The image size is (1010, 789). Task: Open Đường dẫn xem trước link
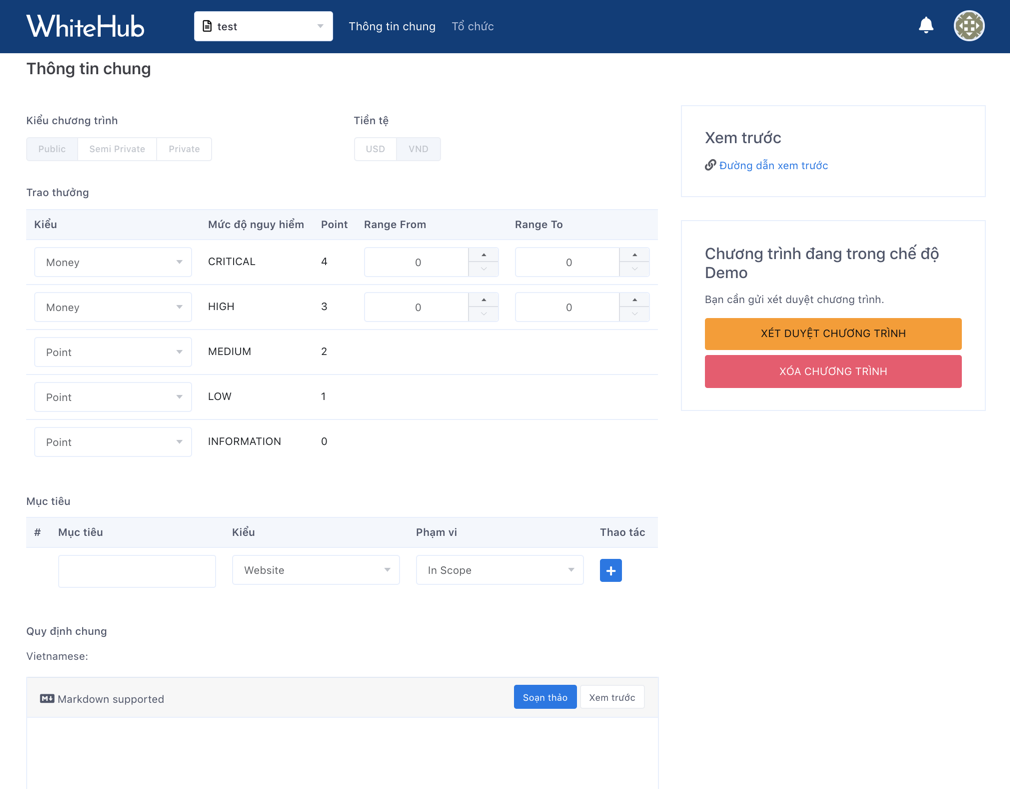tap(773, 164)
